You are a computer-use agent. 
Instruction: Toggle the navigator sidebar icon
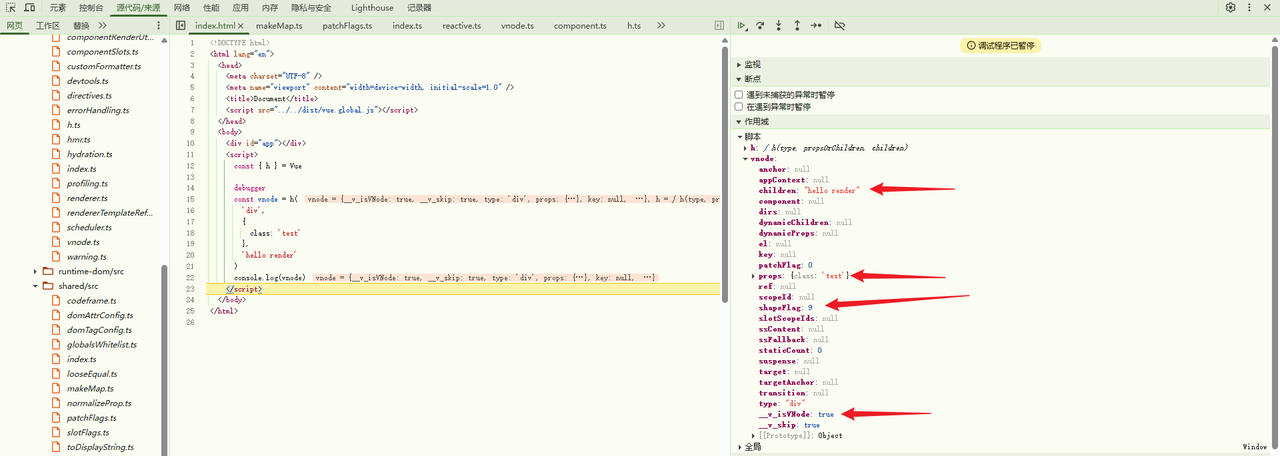pos(180,25)
